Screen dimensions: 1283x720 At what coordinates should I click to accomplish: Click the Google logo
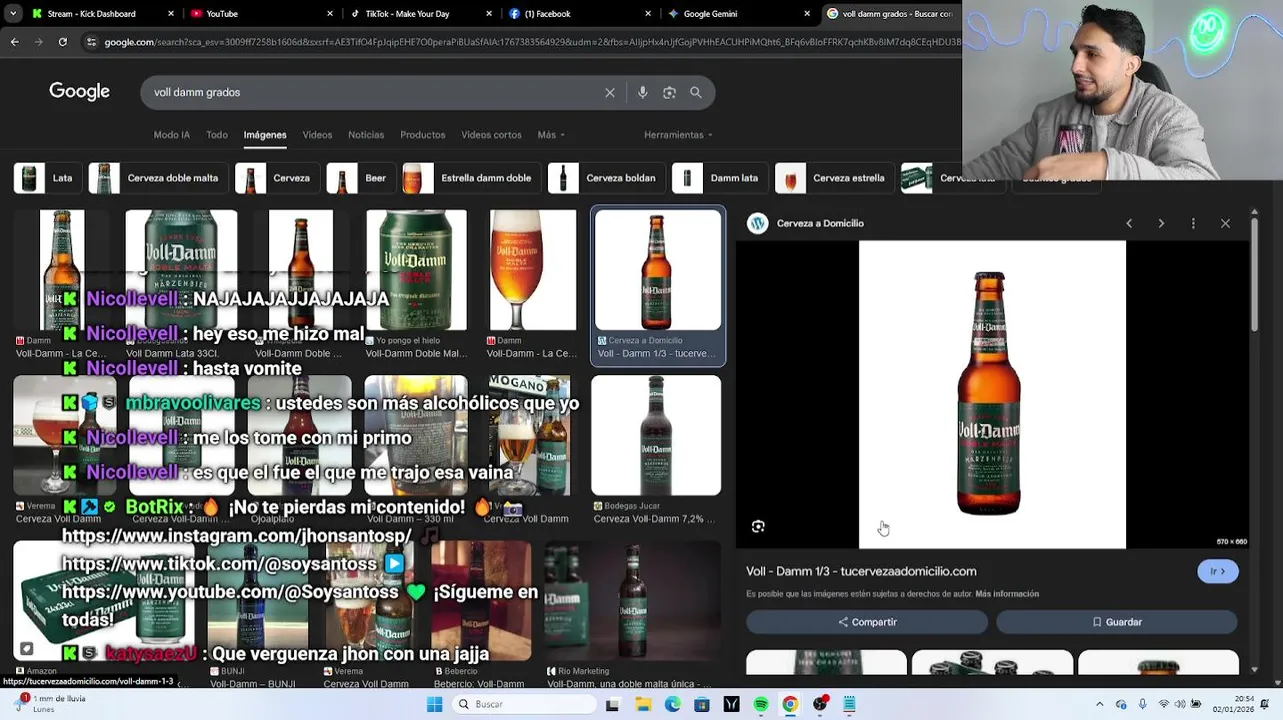(79, 92)
